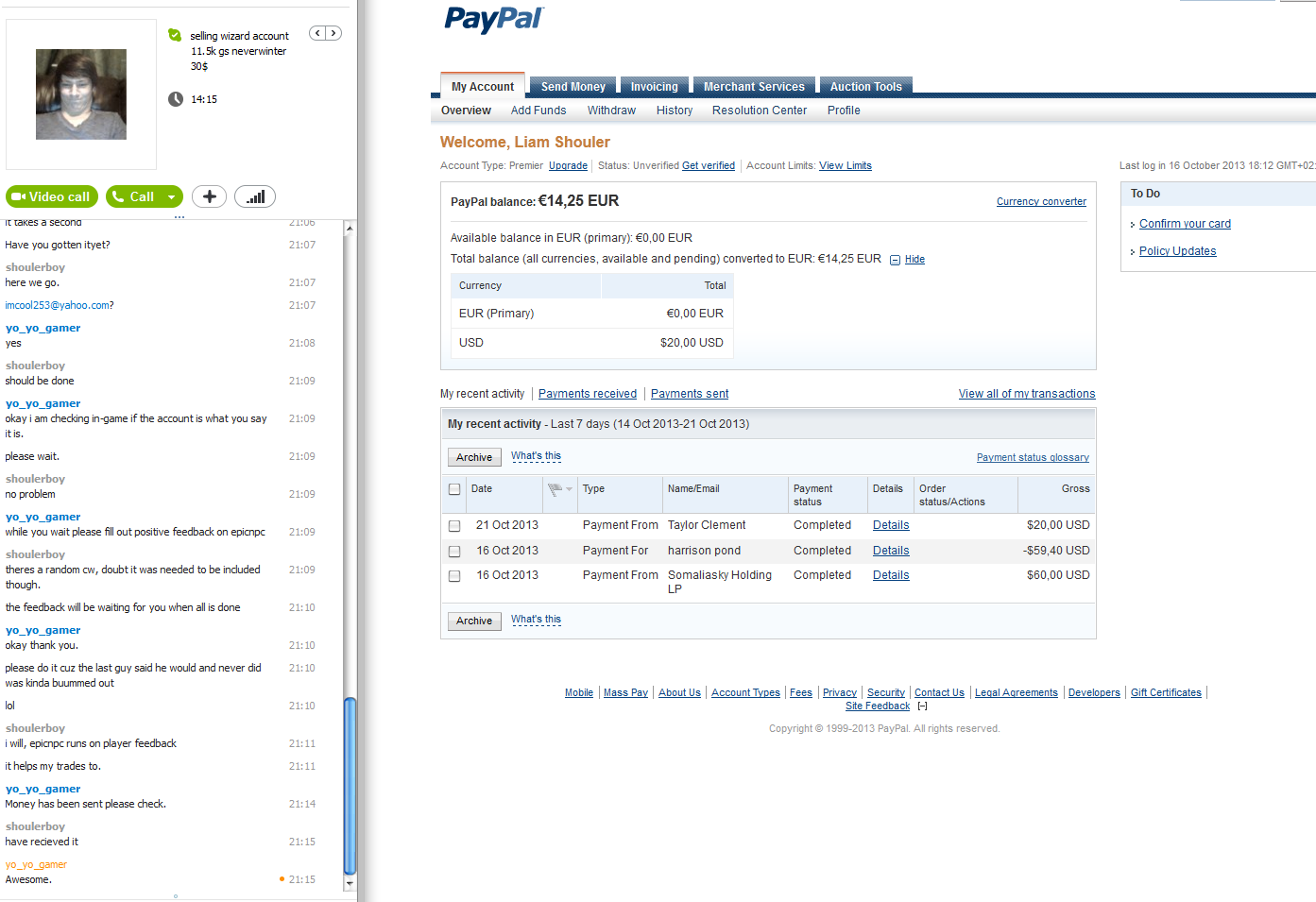The width and height of the screenshot is (1316, 902).
Task: Open the History submenu
Action: coord(675,111)
